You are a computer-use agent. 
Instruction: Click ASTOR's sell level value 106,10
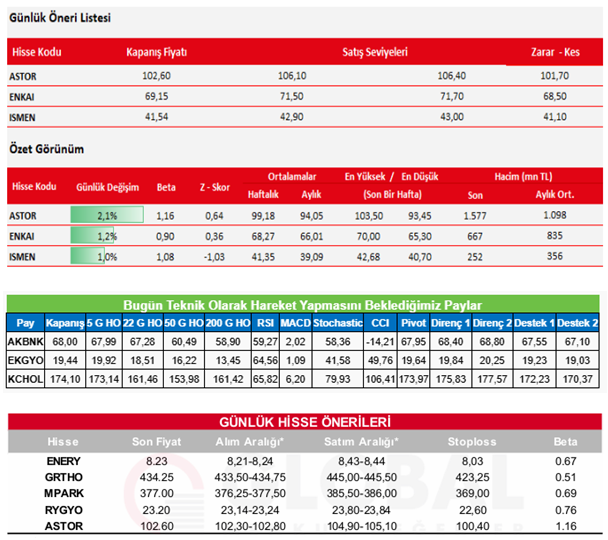(x=292, y=76)
